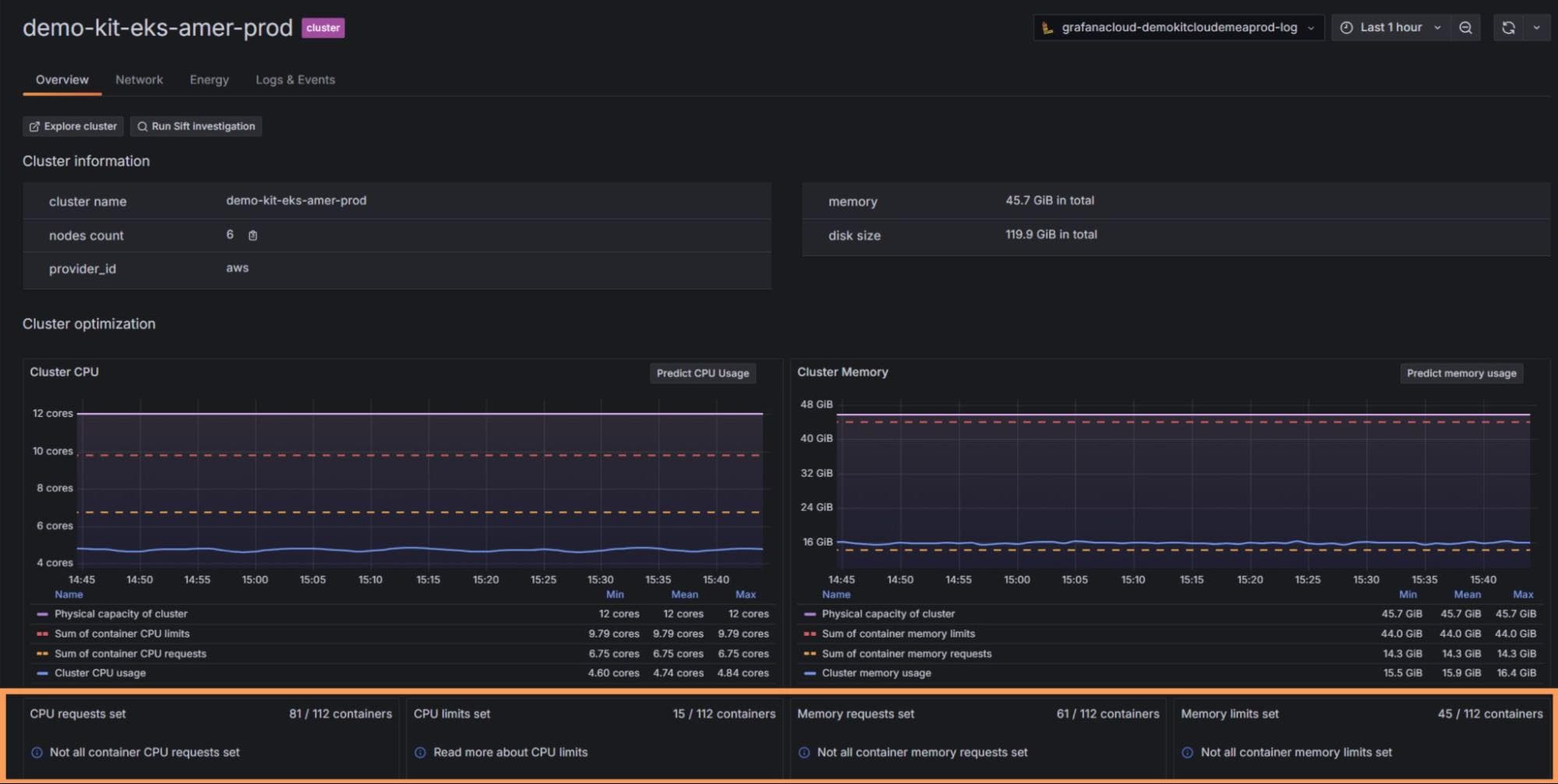Click the clock icon in time picker
This screenshot has height=784, width=1558.
pyautogui.click(x=1346, y=27)
